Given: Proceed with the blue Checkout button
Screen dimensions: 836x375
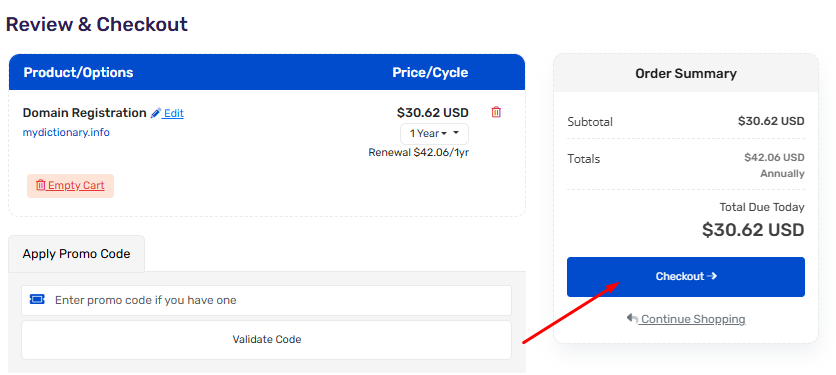Looking at the screenshot, I should 686,277.
